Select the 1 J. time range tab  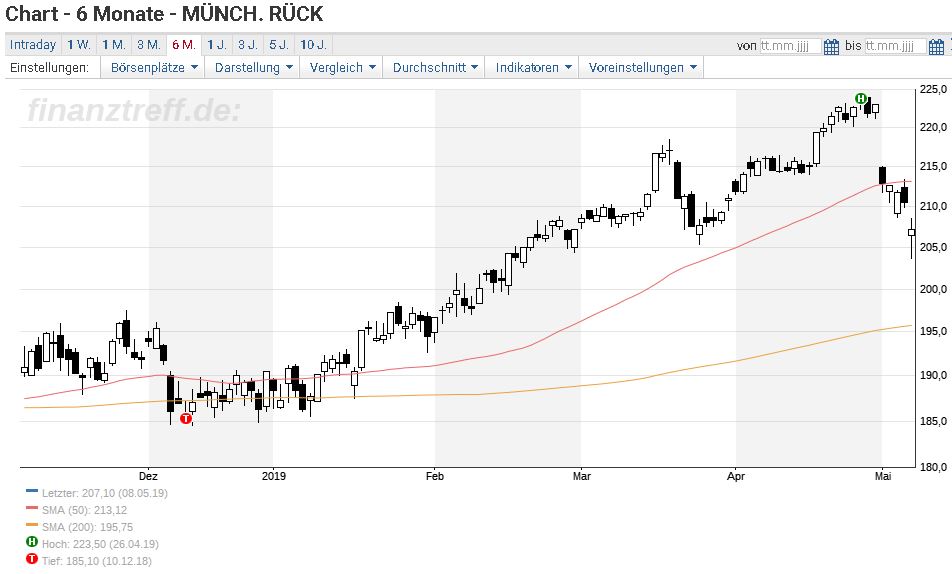[217, 45]
